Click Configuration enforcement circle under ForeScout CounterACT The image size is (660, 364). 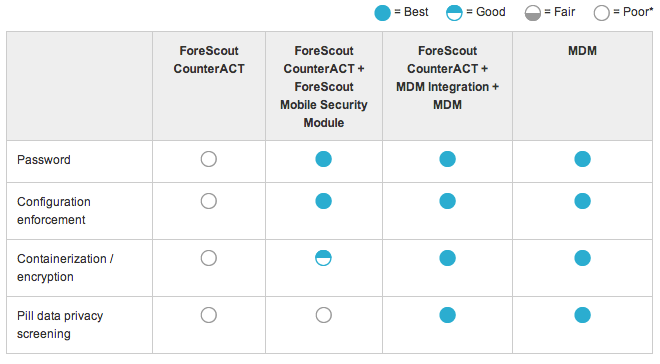209,201
